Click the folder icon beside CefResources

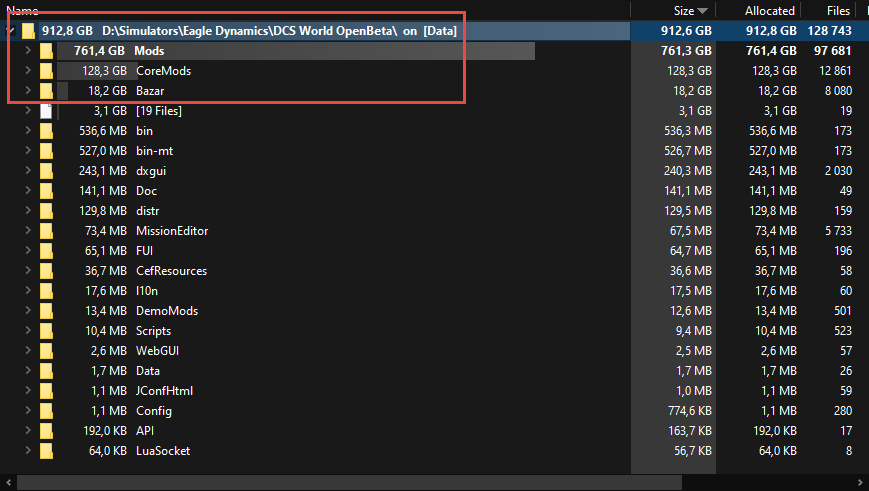point(47,270)
